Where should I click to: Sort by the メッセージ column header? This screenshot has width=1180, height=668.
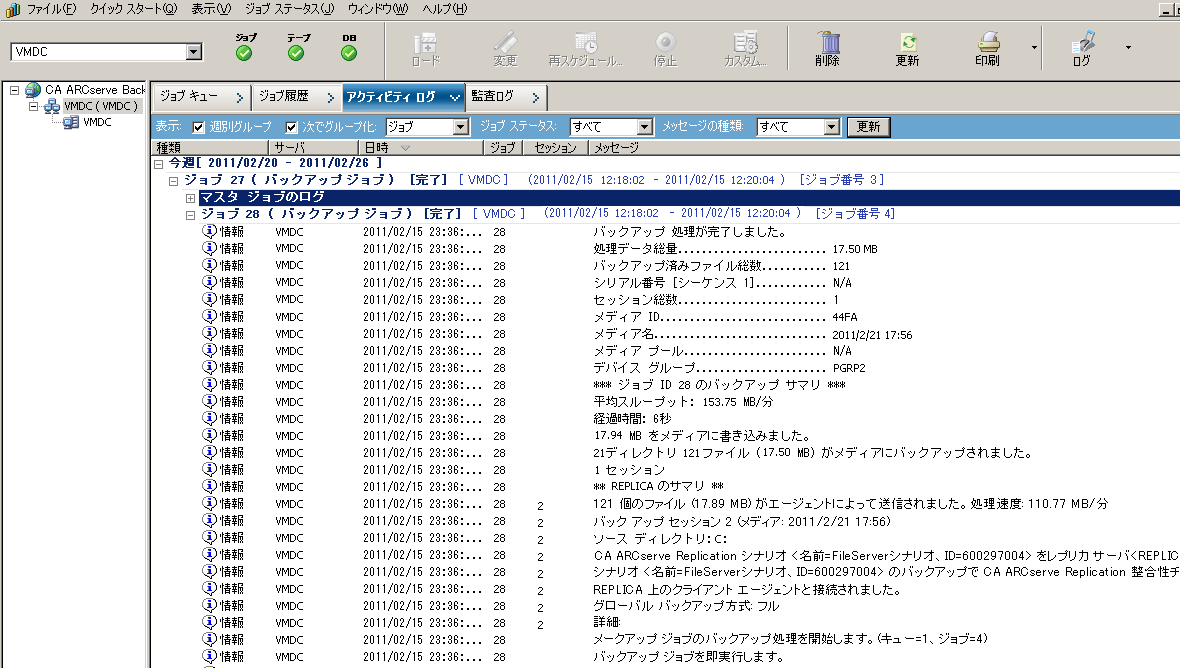[x=883, y=147]
